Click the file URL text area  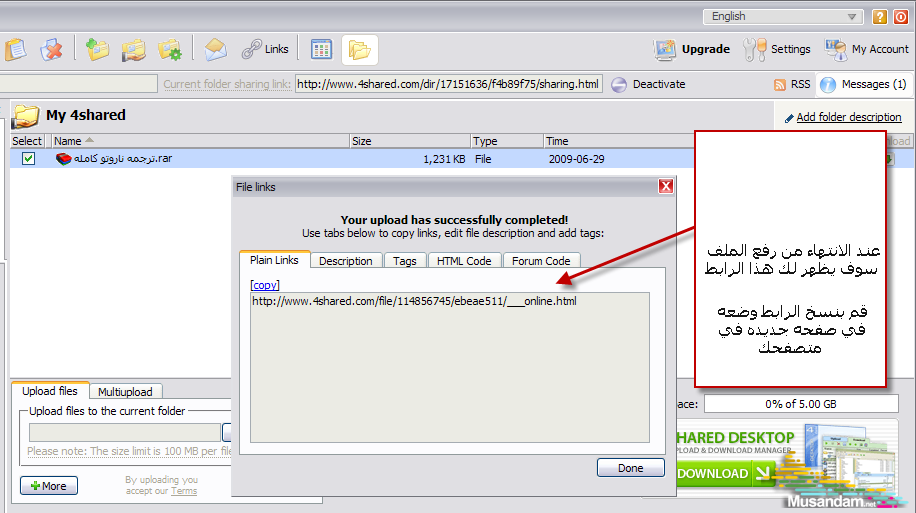[x=450, y=367]
